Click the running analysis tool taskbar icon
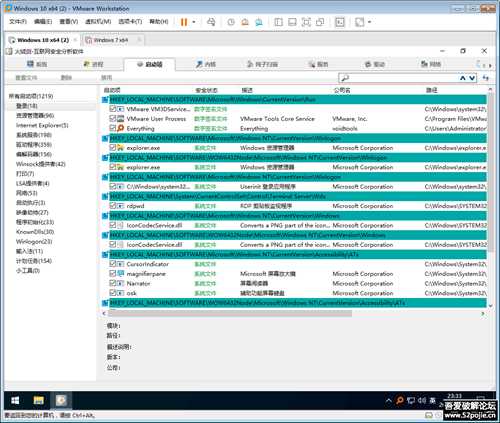500x423 pixels. (61, 400)
